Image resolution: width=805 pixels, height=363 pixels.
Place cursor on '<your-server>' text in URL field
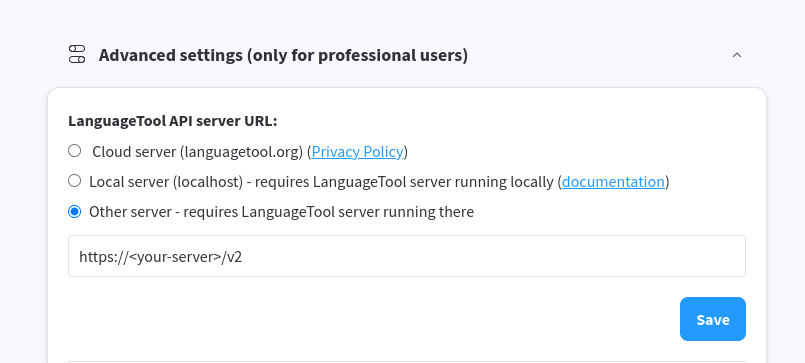click(x=175, y=257)
